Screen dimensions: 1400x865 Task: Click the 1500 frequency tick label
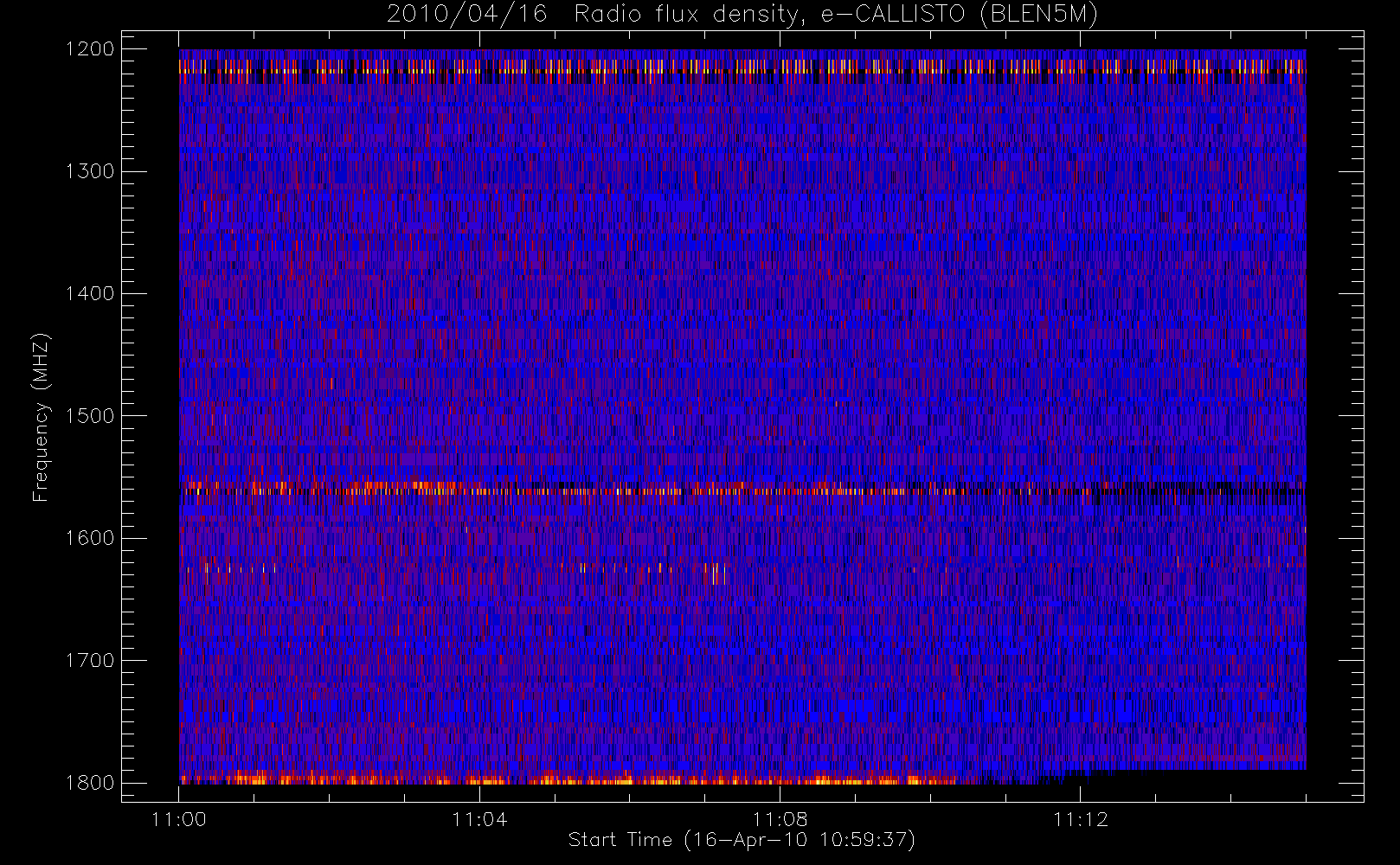tap(91, 416)
